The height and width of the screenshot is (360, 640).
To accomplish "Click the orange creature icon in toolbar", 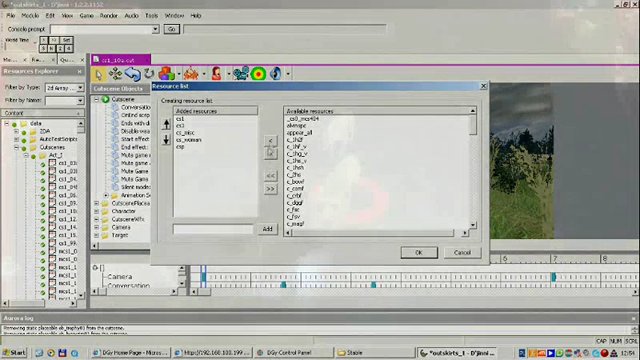I will [x=191, y=74].
